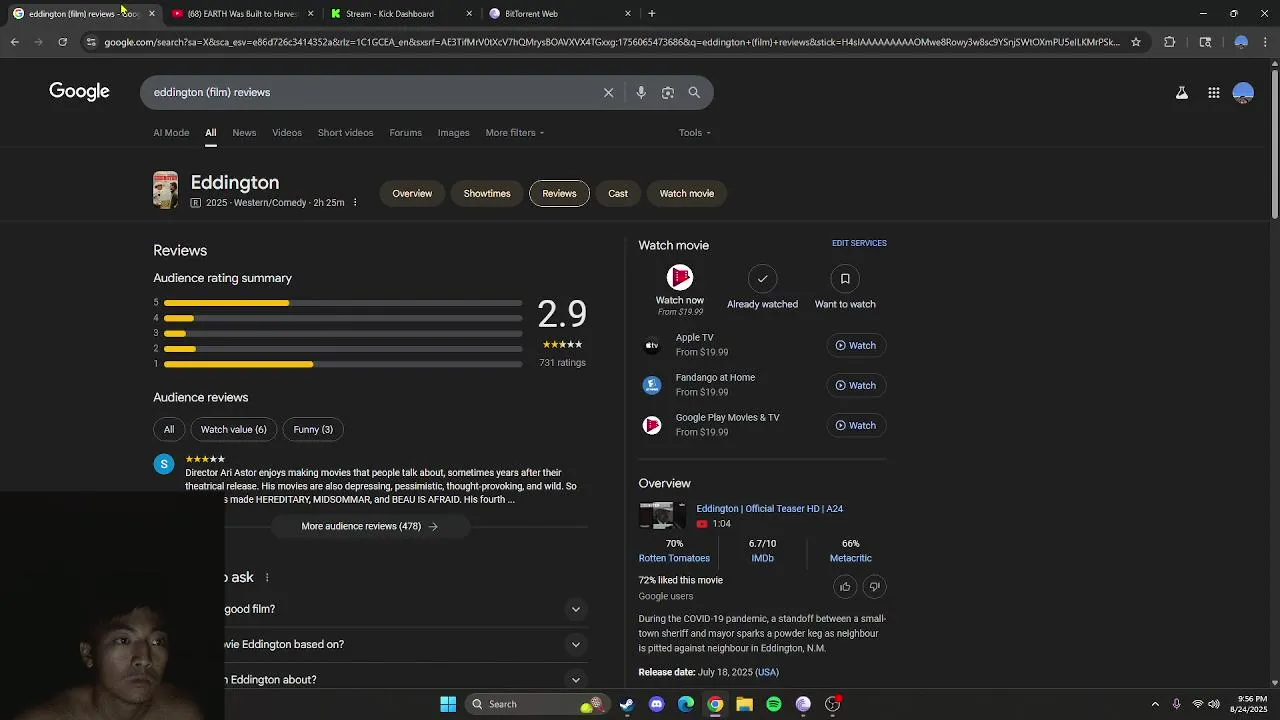The image size is (1280, 720).
Task: Open More audience reviews (478)
Action: pyautogui.click(x=370, y=527)
